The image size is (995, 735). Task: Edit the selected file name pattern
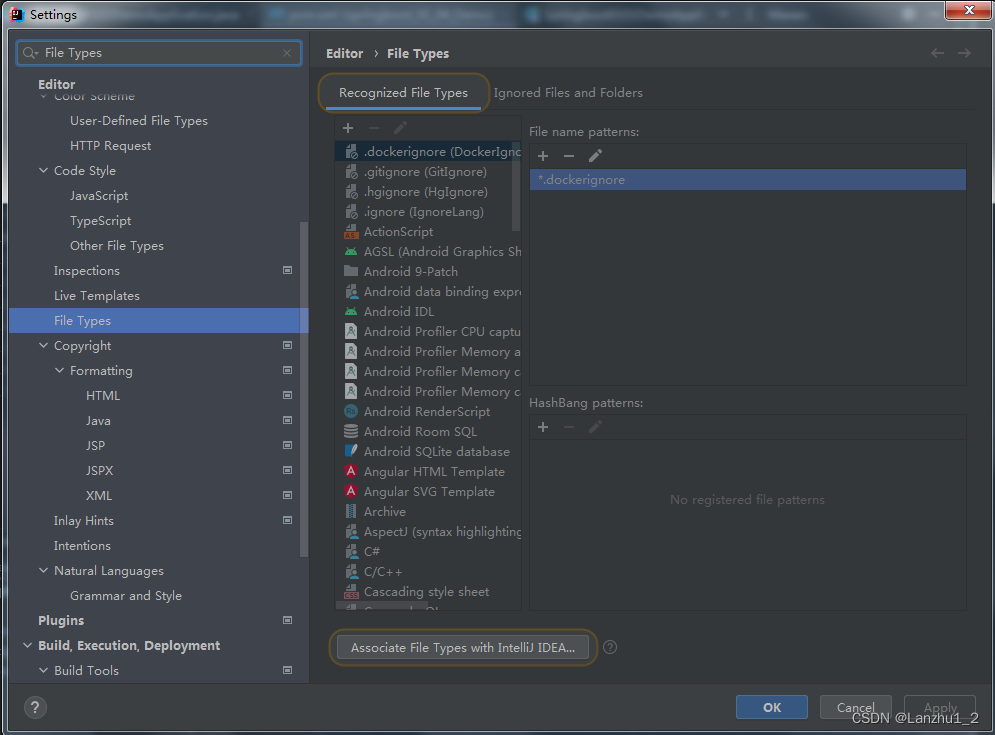coord(595,156)
